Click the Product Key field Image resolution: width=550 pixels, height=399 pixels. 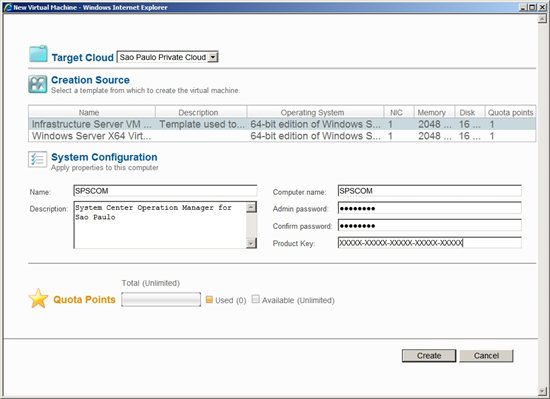point(430,243)
